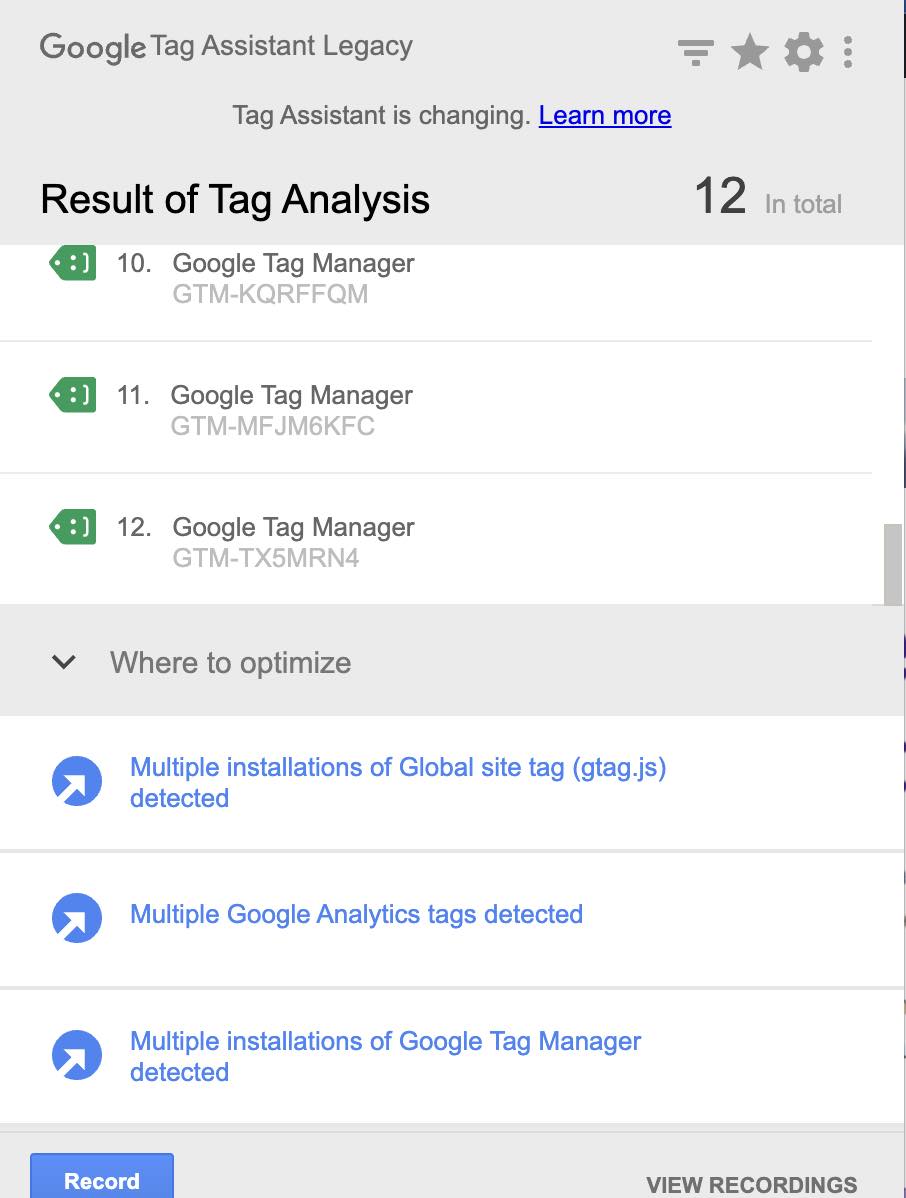Open Multiple installations of Global site tag link

click(398, 782)
